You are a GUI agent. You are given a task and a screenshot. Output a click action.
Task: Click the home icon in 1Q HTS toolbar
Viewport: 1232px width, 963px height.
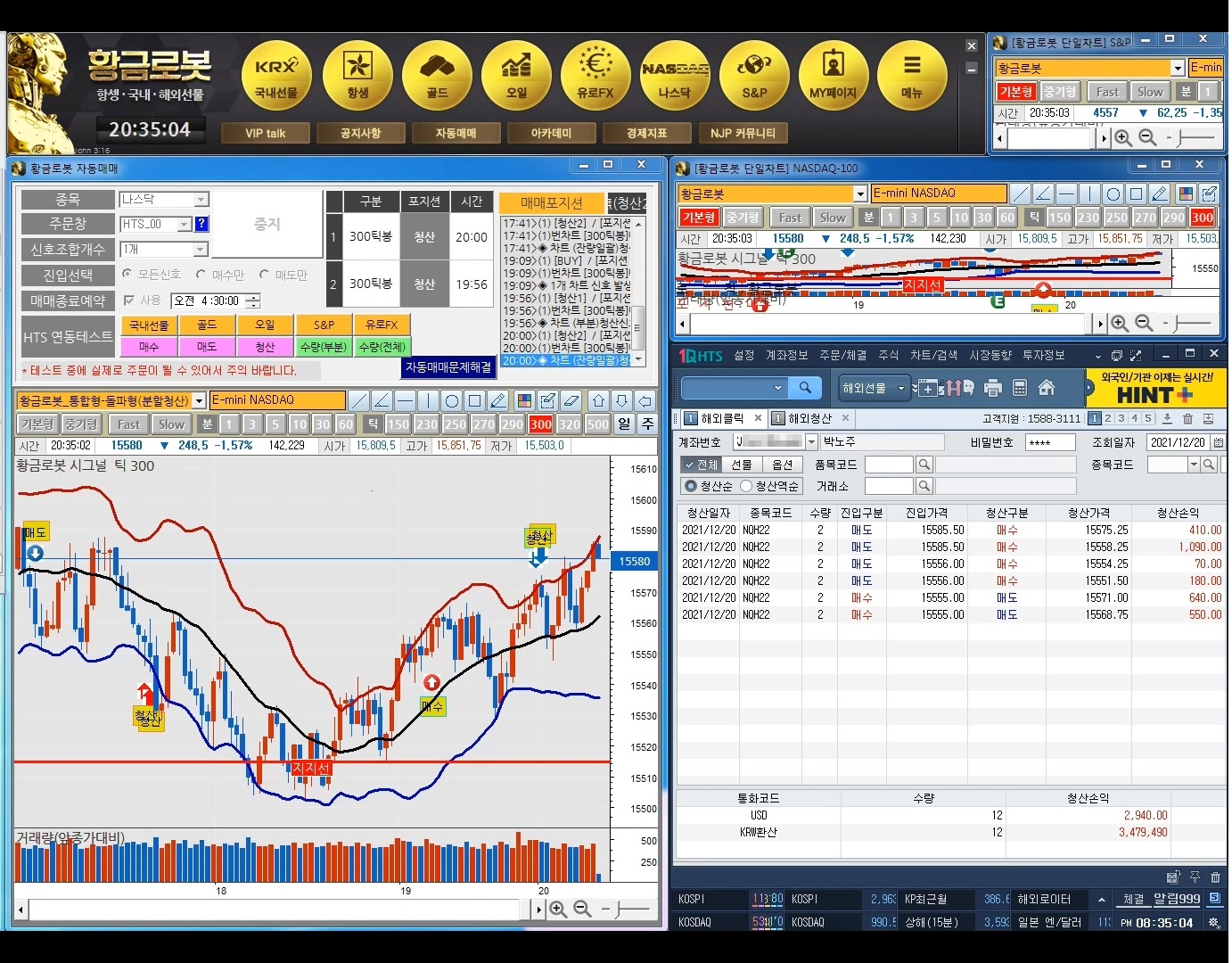coord(1047,388)
